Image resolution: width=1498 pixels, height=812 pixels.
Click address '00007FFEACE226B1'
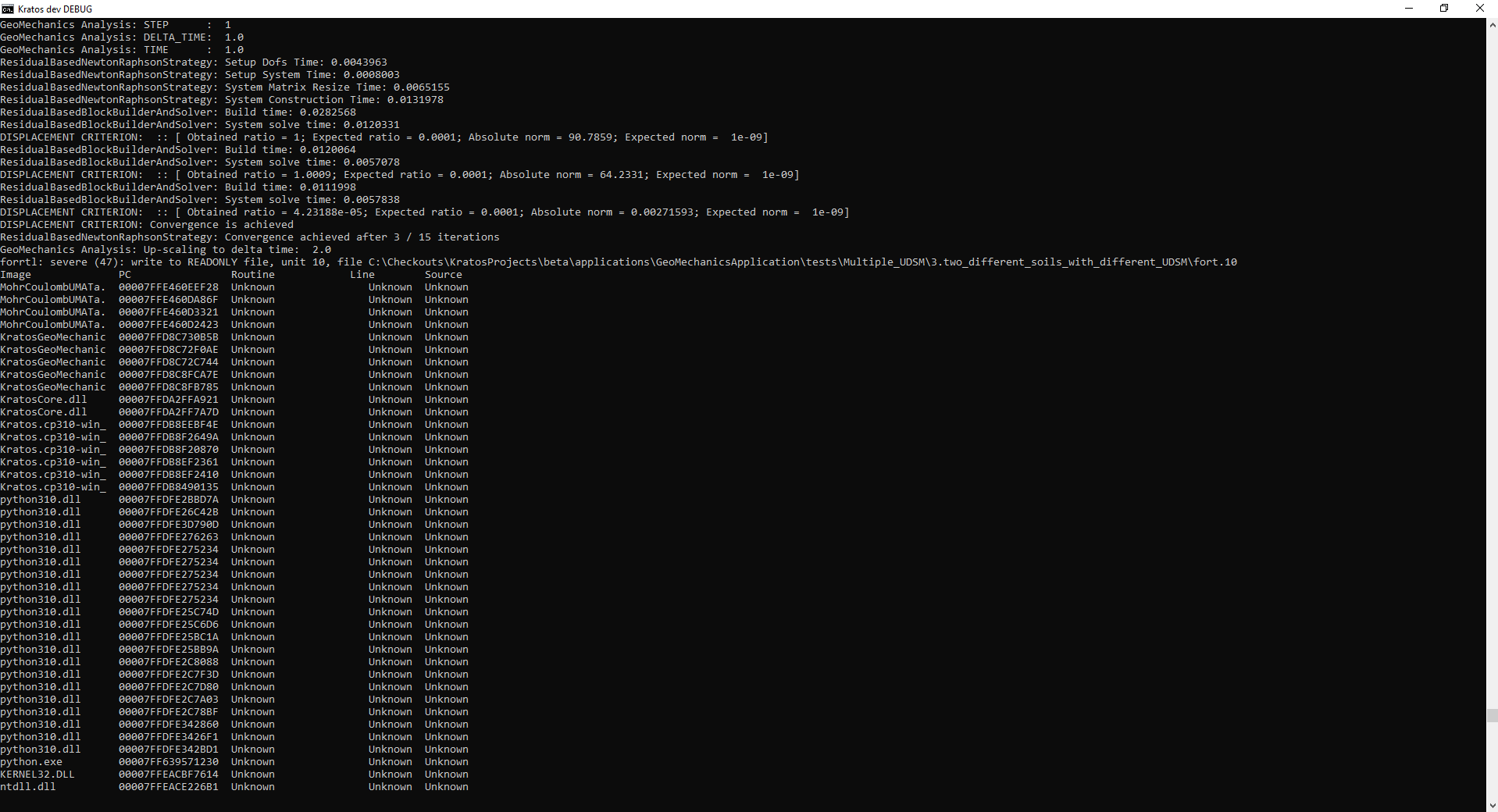(169, 787)
